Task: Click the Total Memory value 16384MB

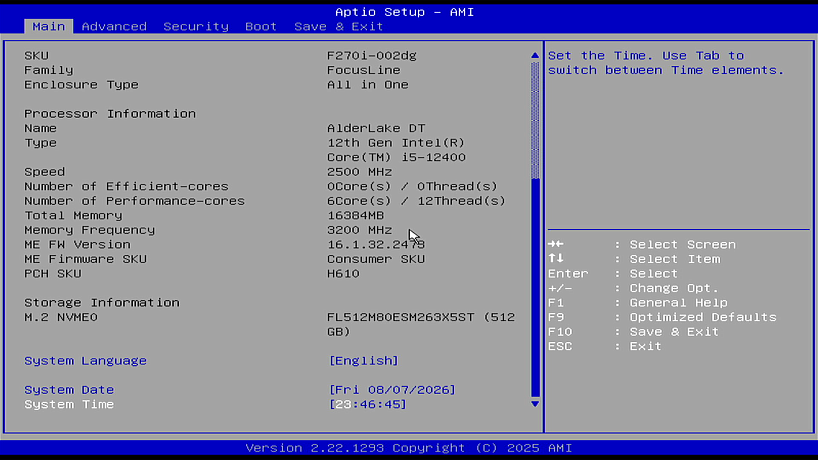Action: [x=356, y=216]
